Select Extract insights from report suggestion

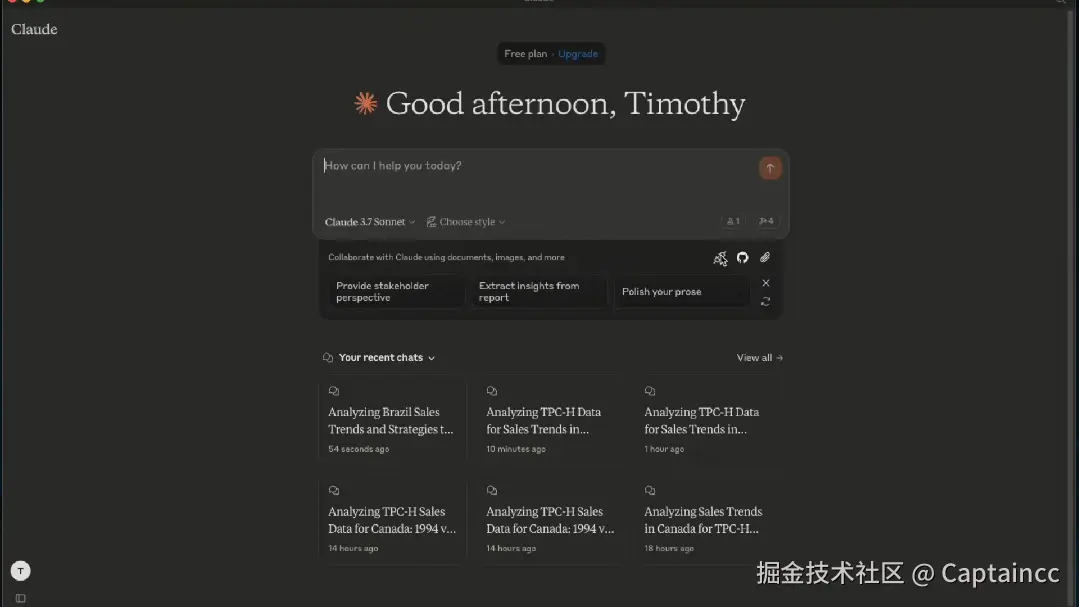pos(539,292)
